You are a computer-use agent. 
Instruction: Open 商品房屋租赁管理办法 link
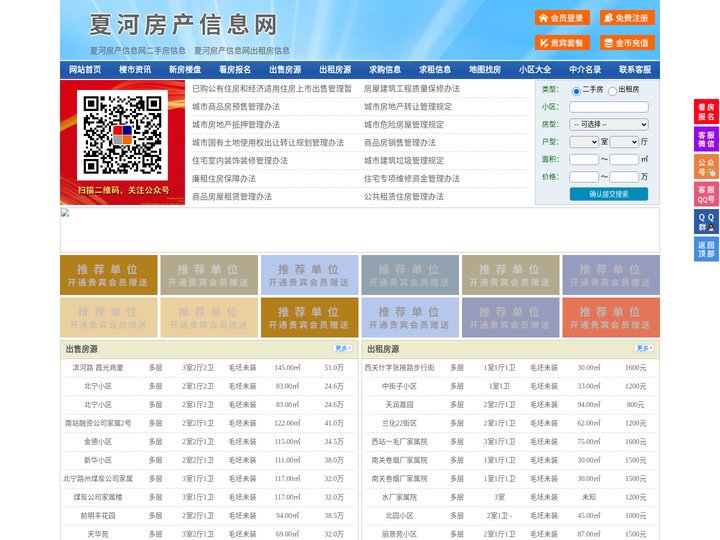click(232, 197)
